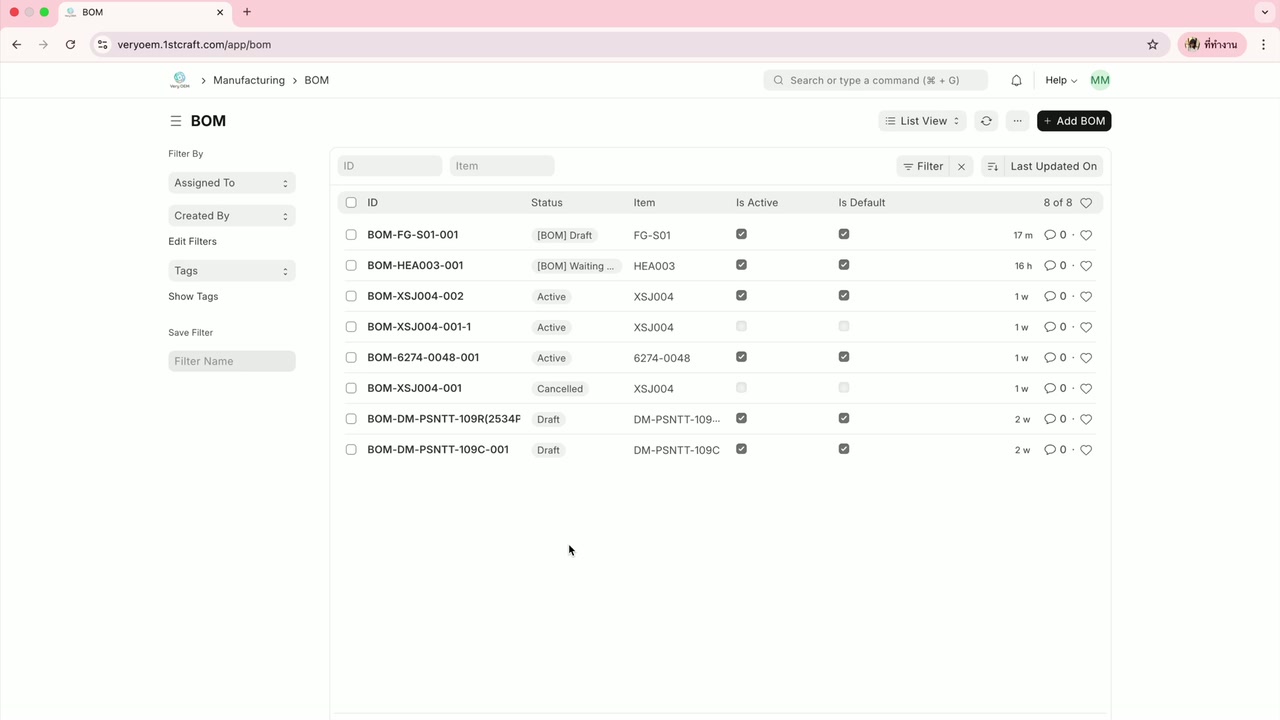Click the Add BOM button

1074,121
